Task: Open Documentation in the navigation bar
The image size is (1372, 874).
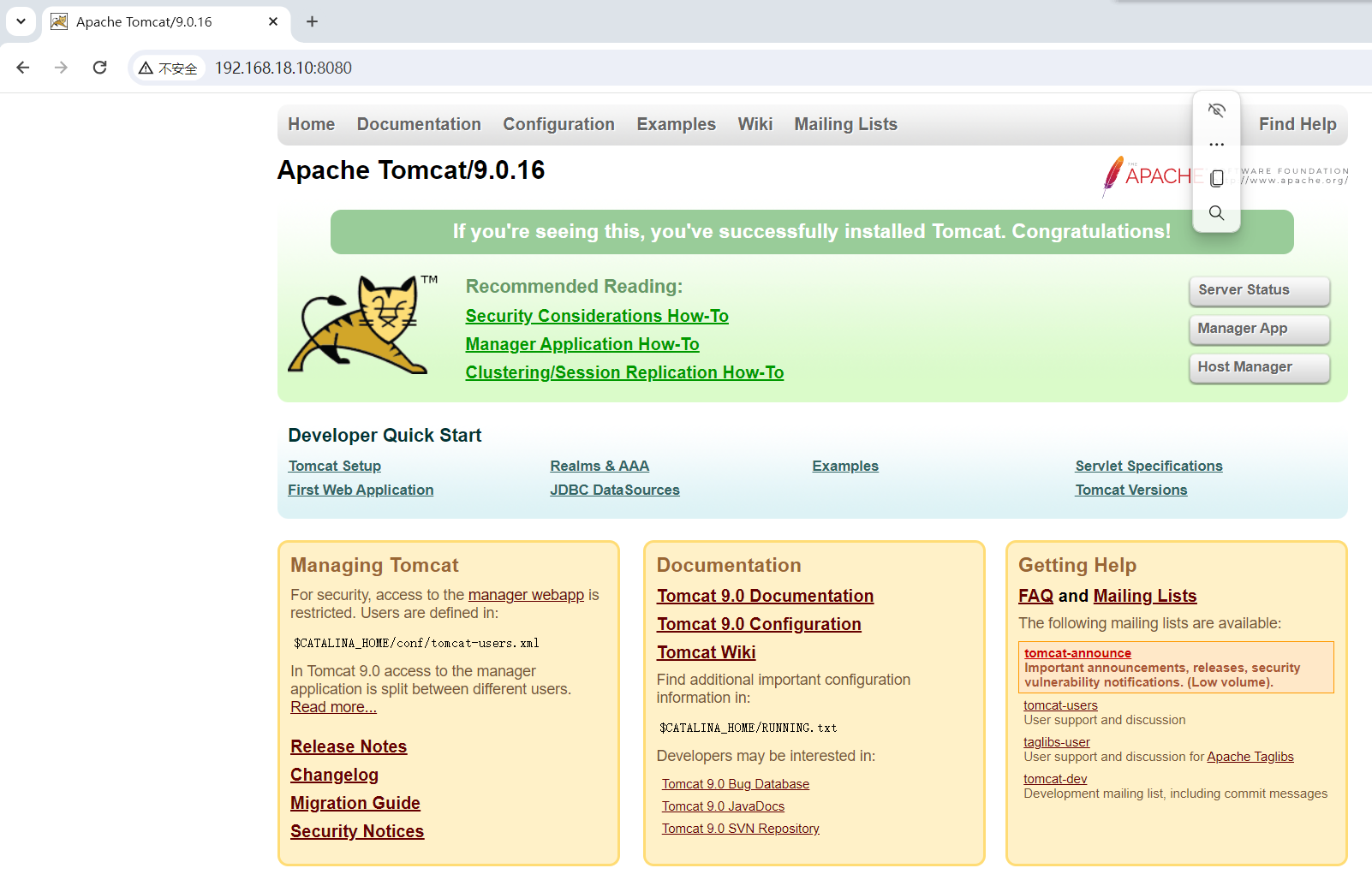Action: (419, 124)
